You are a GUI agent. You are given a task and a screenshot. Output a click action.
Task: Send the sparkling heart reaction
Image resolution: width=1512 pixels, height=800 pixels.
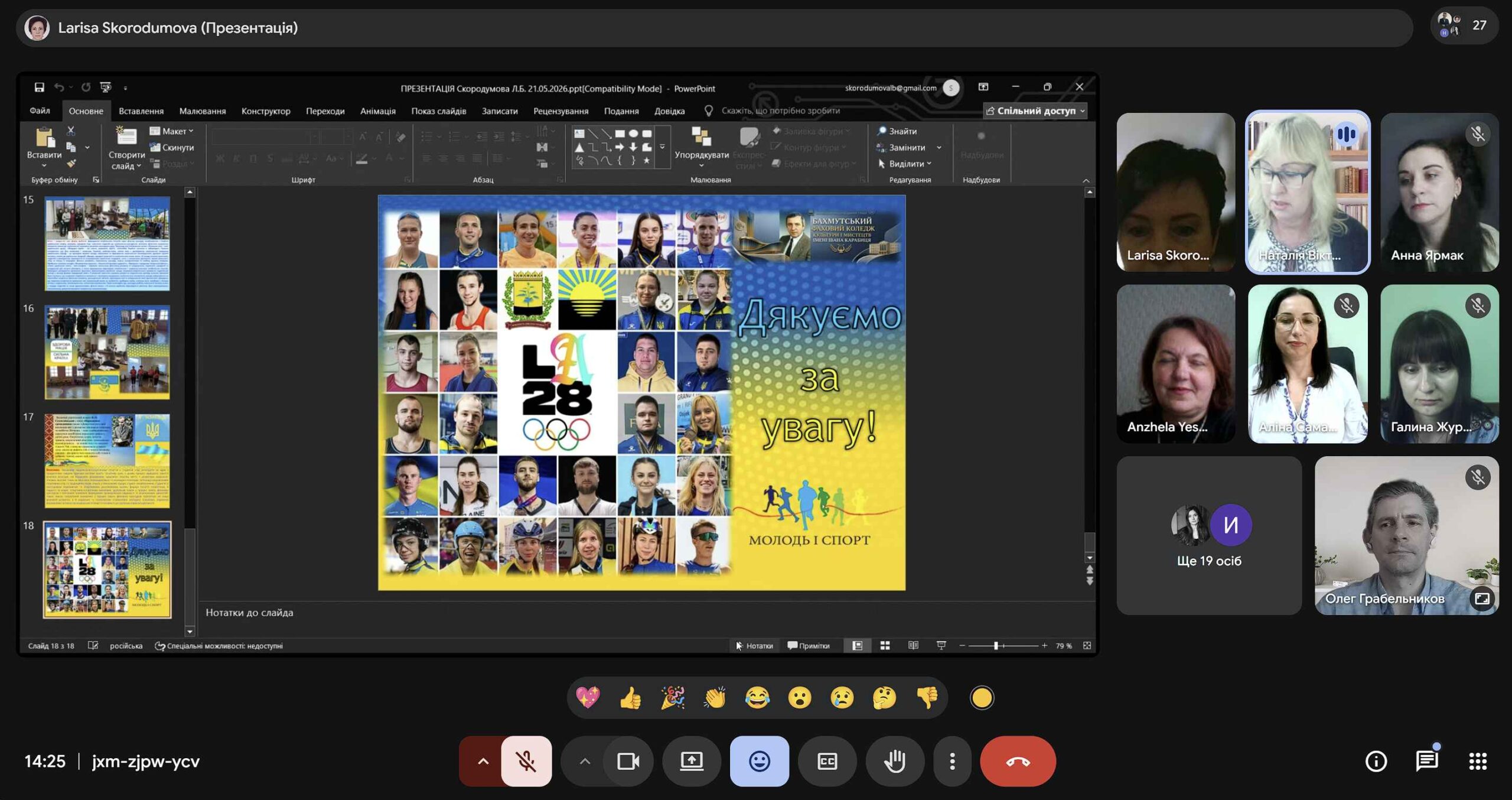tap(588, 698)
